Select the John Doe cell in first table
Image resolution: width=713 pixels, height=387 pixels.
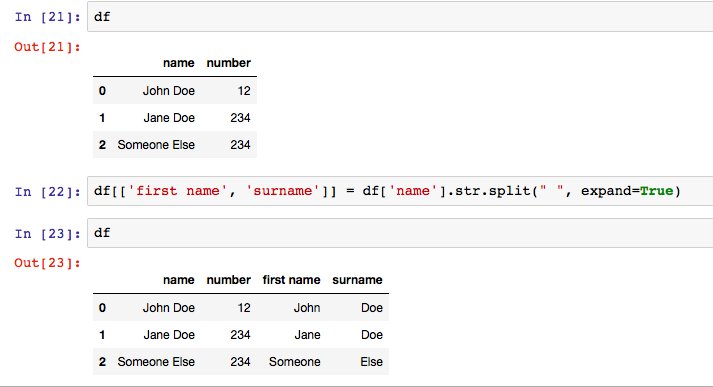(x=169, y=90)
